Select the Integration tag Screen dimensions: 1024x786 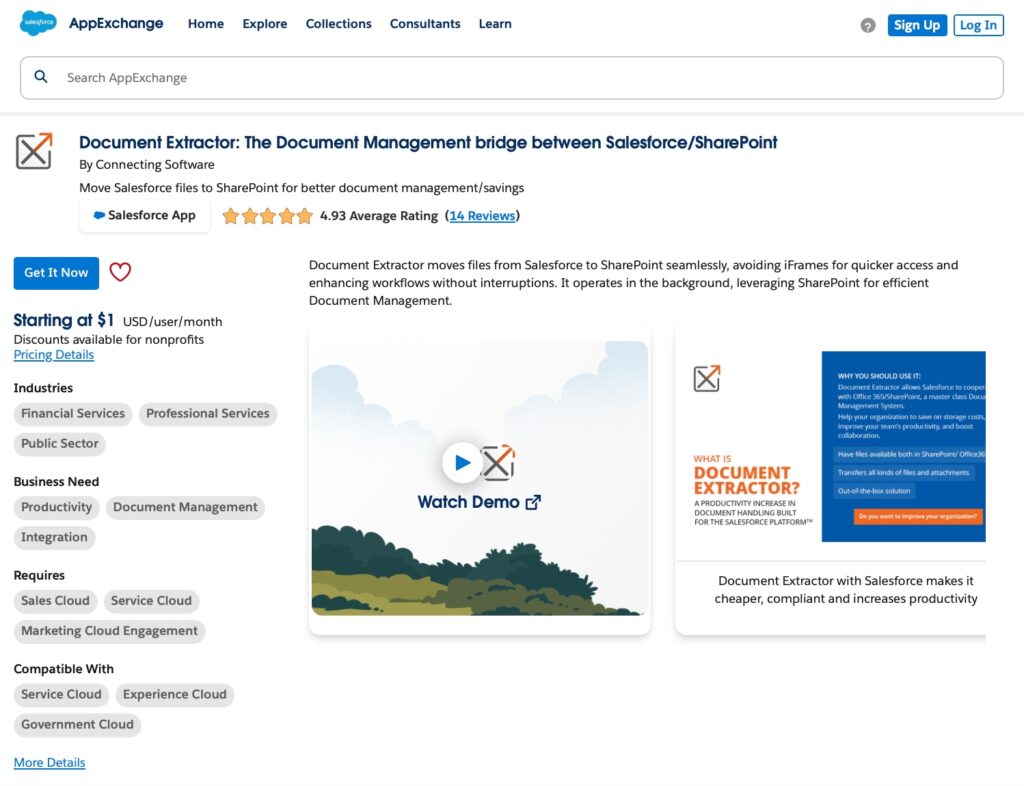tap(54, 537)
